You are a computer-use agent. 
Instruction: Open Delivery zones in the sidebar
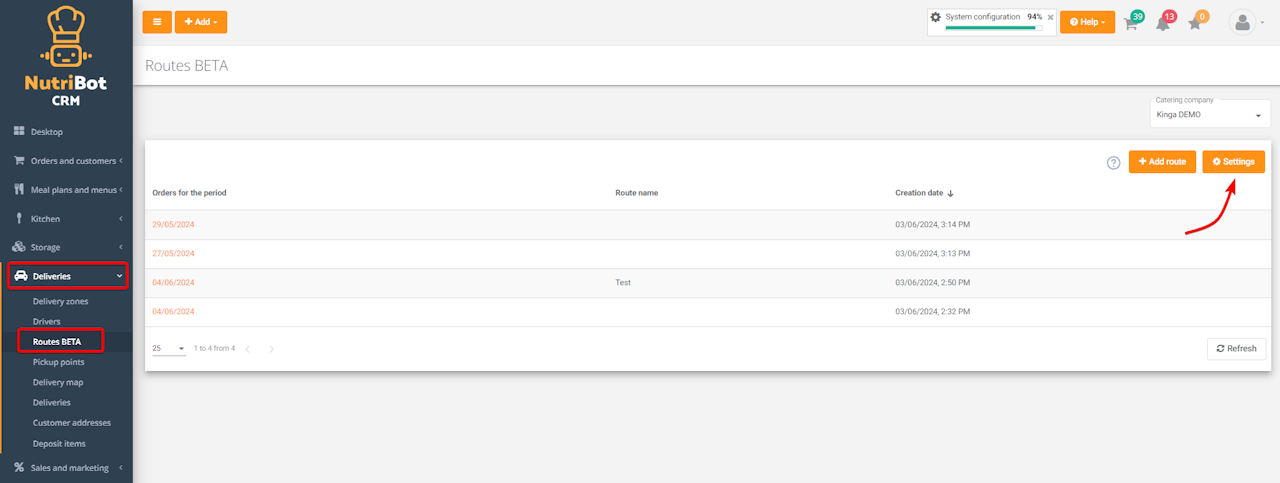(60, 301)
